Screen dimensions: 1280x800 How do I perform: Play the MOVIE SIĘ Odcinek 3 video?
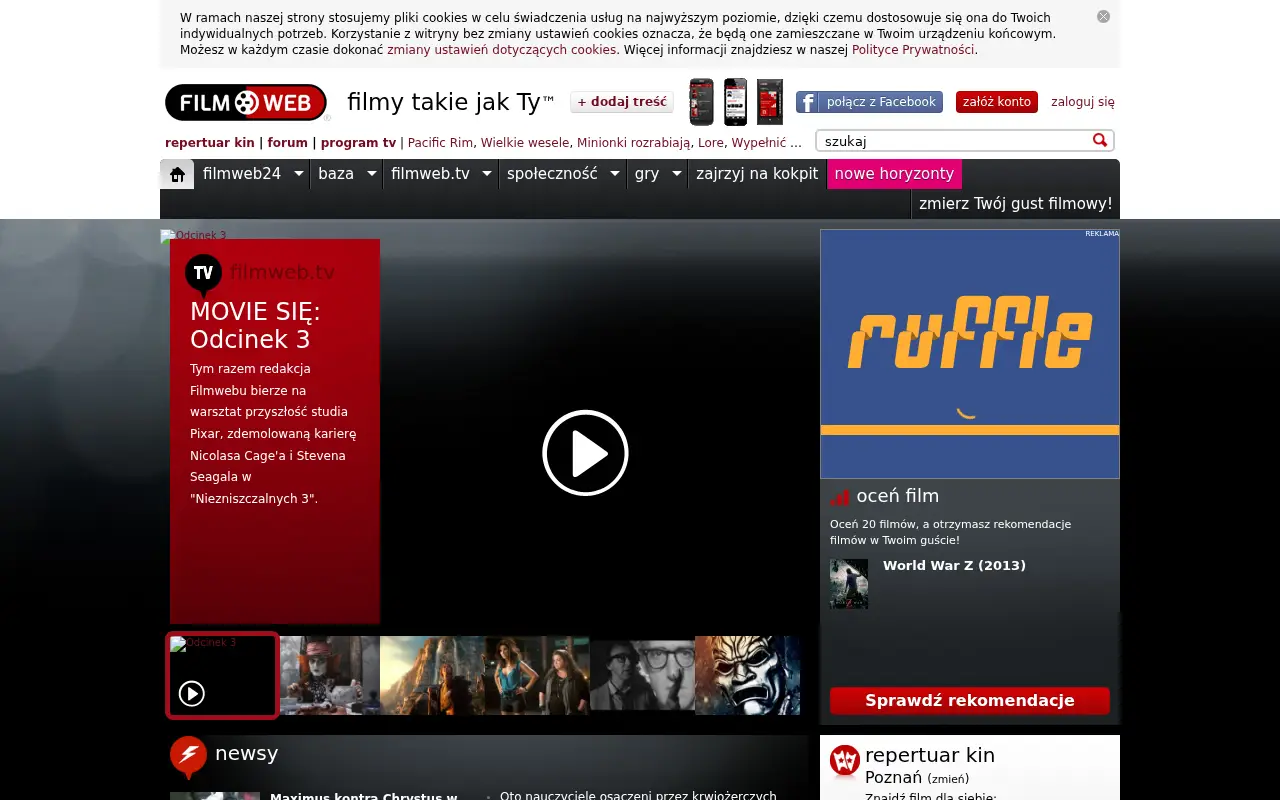585,453
